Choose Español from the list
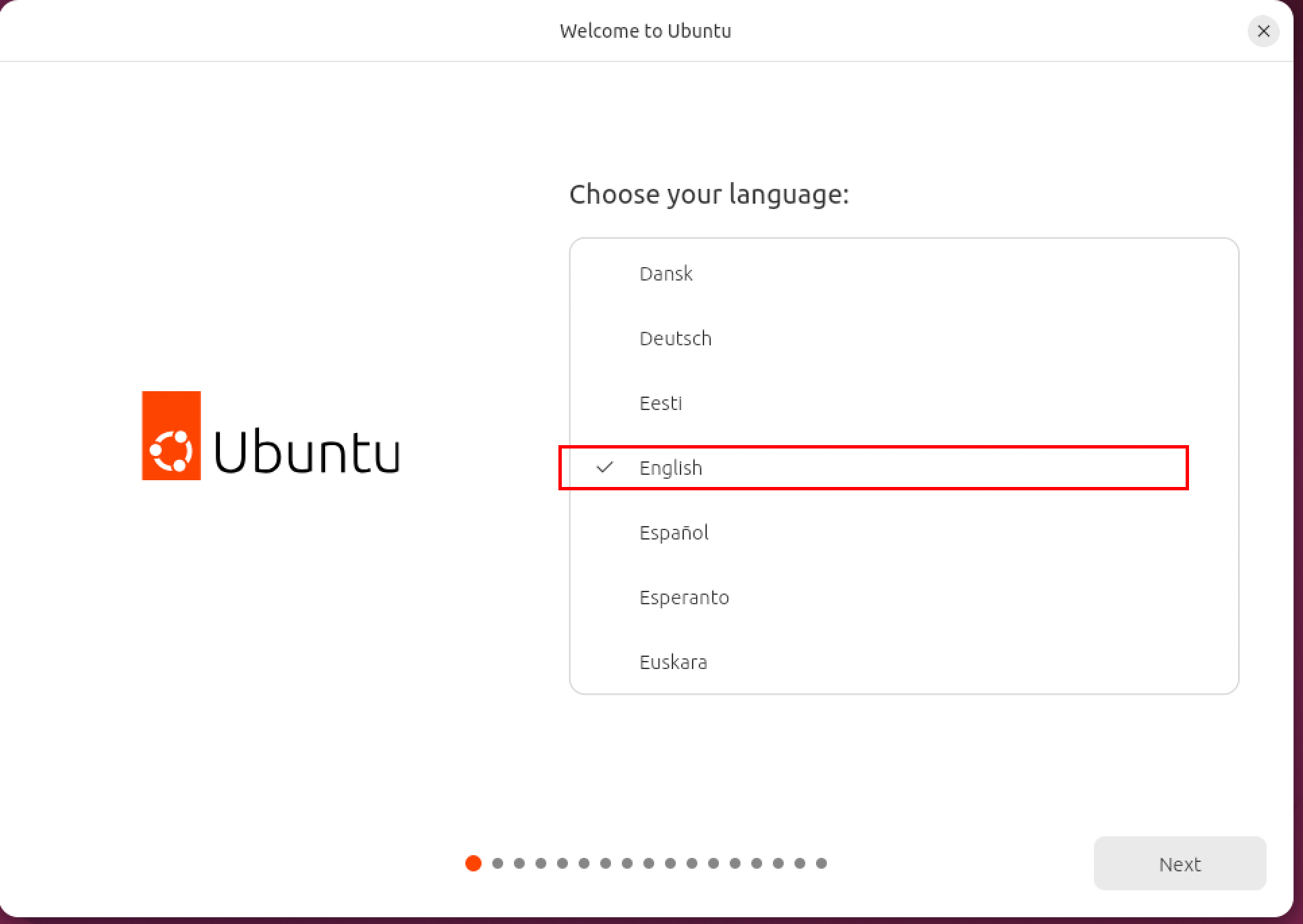This screenshot has width=1303, height=924. click(x=904, y=532)
